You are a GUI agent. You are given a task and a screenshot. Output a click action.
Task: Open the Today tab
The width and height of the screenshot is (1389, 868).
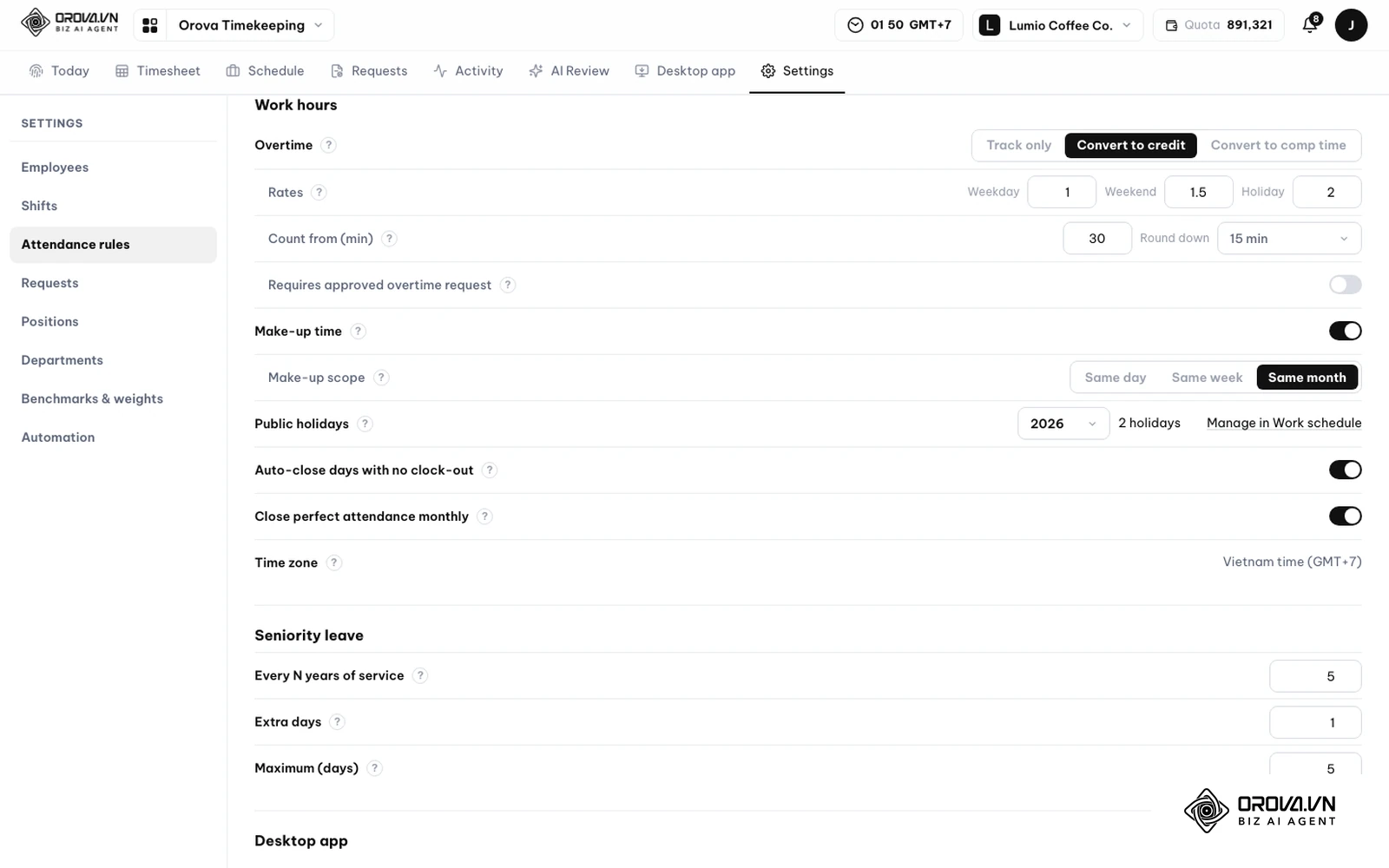(x=59, y=71)
